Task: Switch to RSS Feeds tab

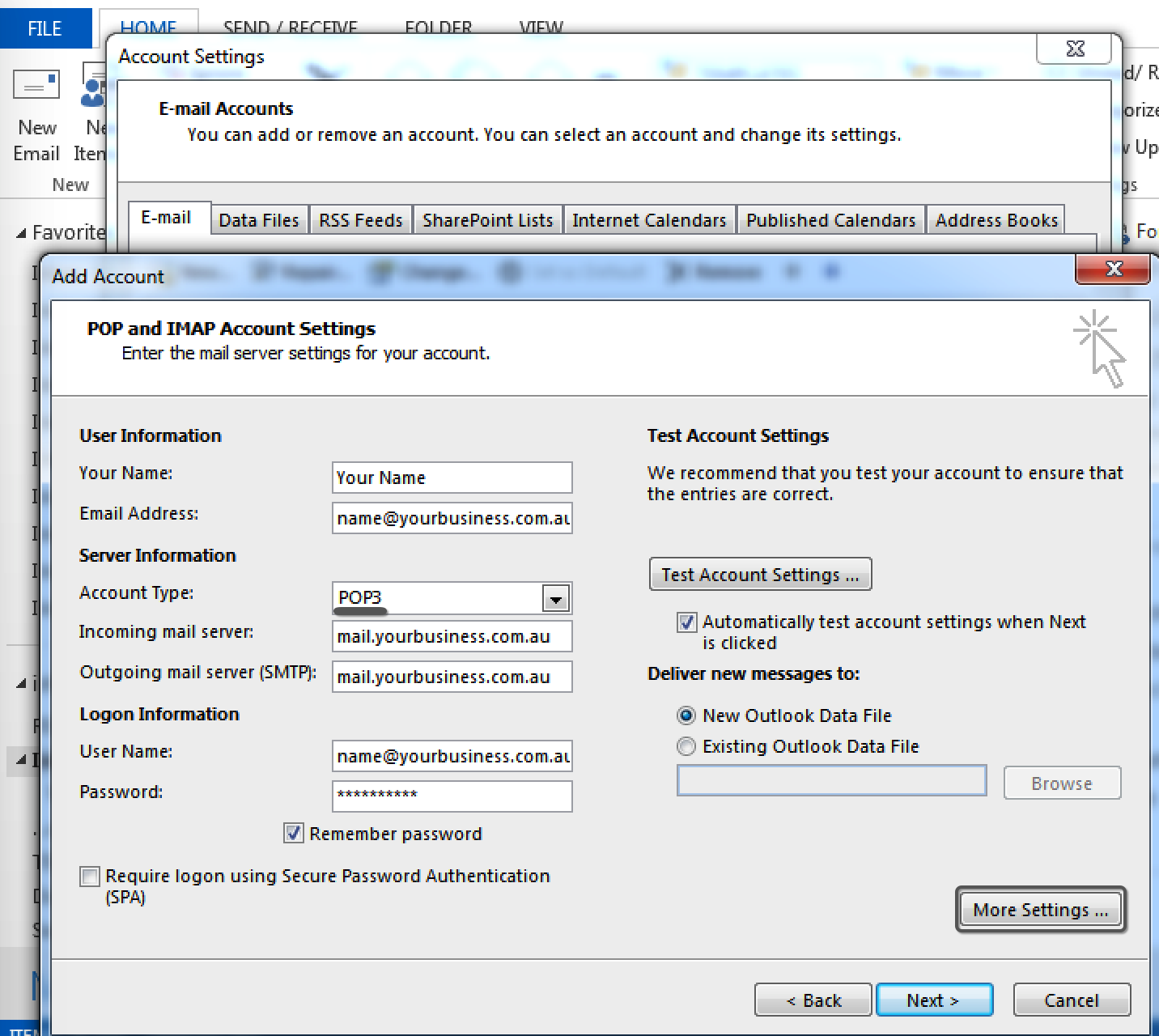Action: point(361,220)
